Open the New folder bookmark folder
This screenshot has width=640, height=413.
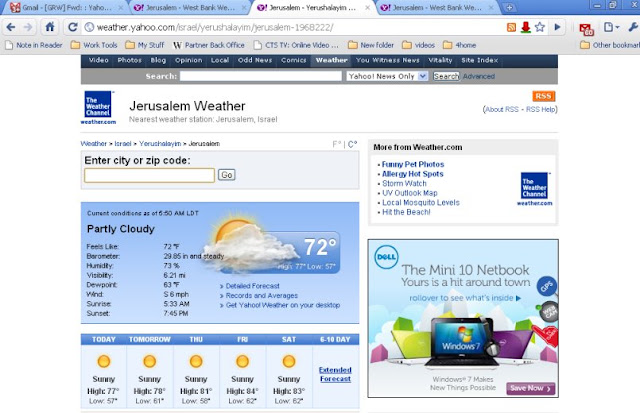371,45
